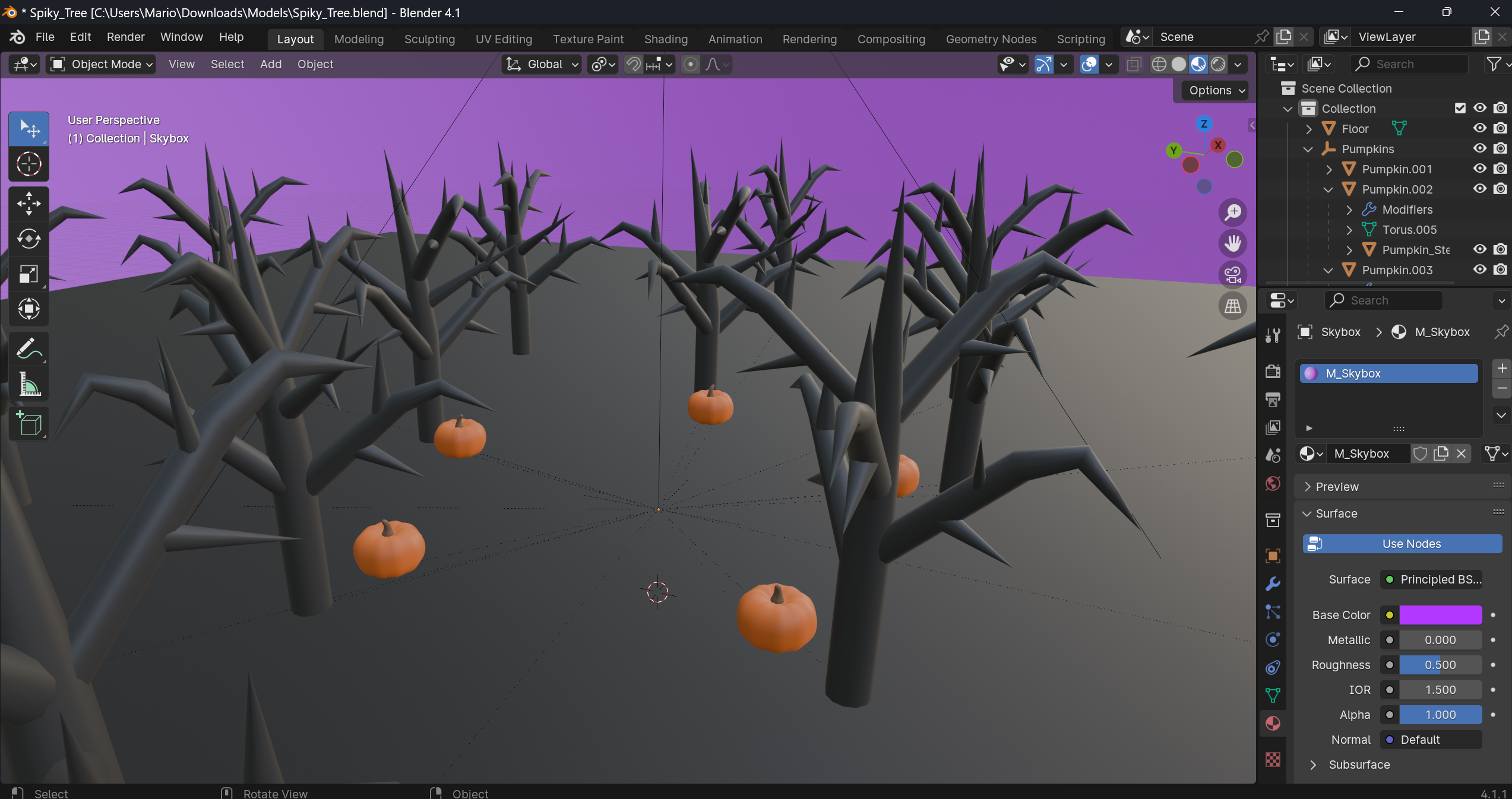This screenshot has width=1512, height=799.
Task: Open the Tool properties tab
Action: (1273, 335)
